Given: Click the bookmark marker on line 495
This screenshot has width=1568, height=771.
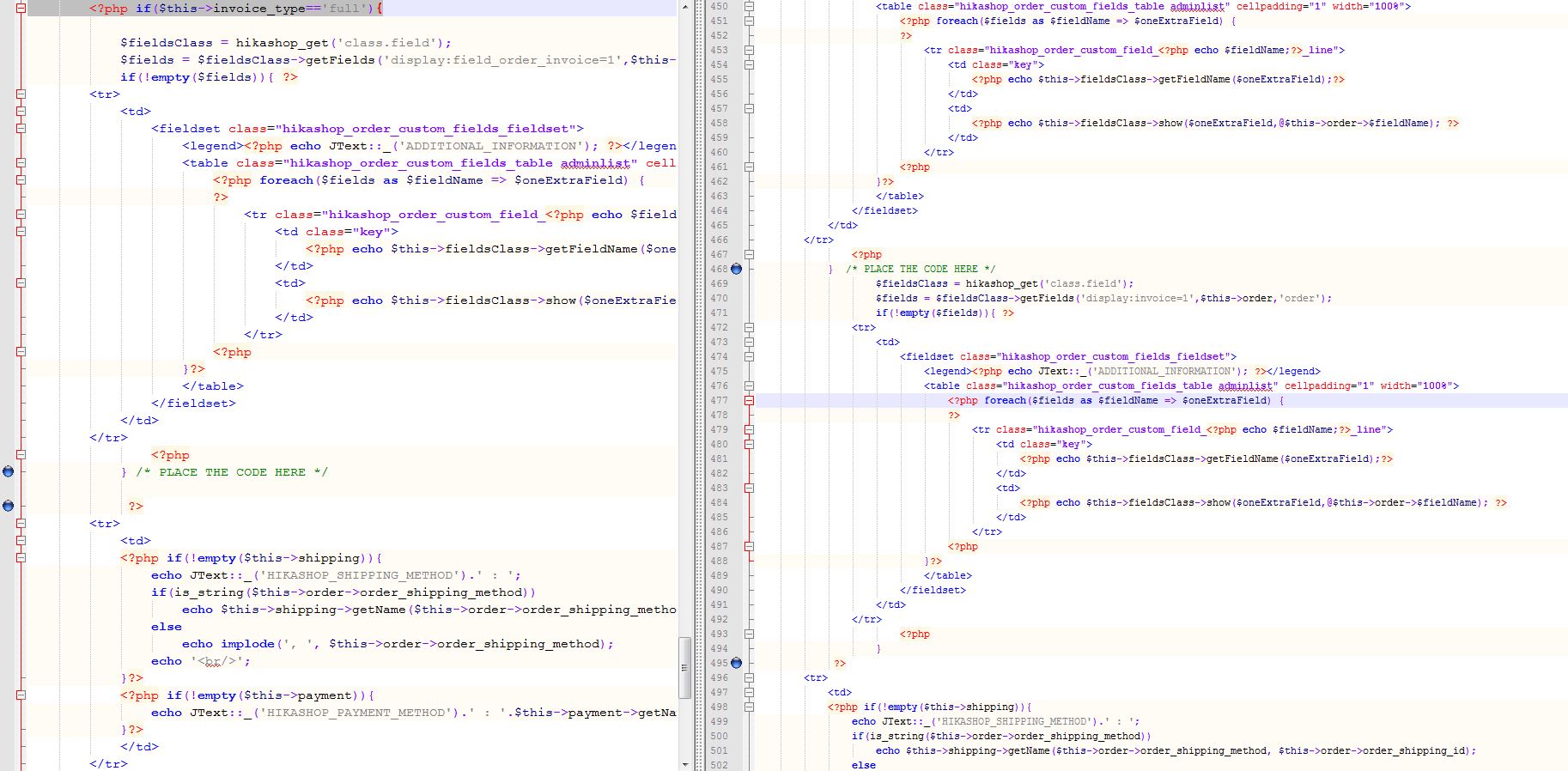Looking at the screenshot, I should [x=736, y=663].
